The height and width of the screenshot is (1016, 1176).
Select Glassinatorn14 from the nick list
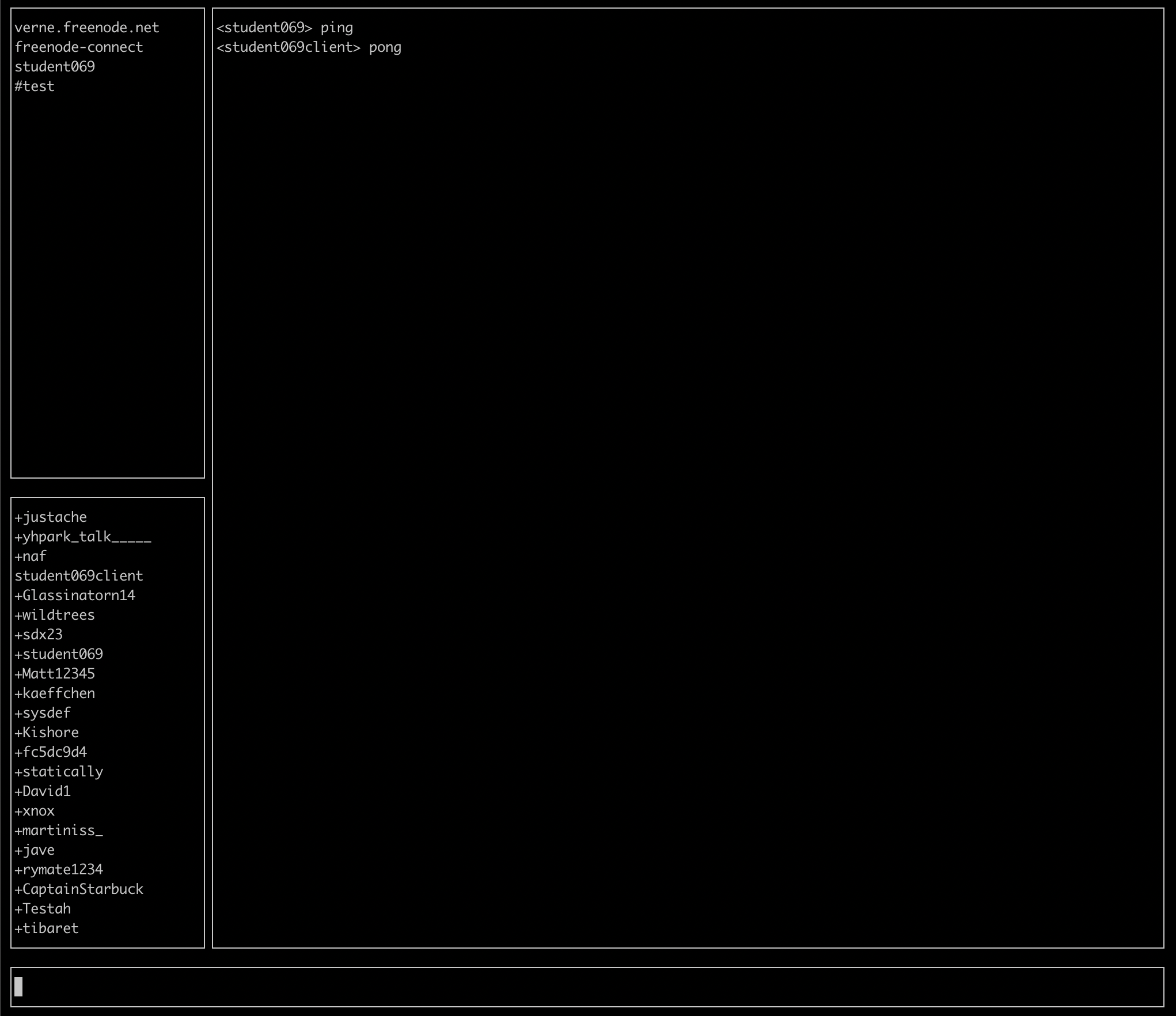[x=75, y=596]
